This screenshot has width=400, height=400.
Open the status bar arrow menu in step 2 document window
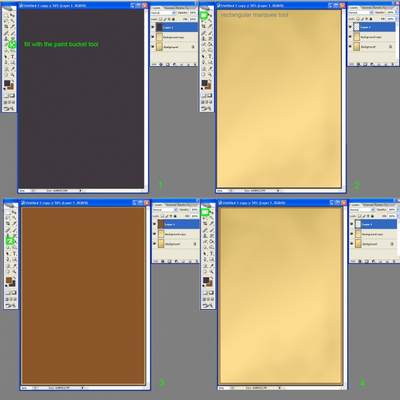coord(278,191)
